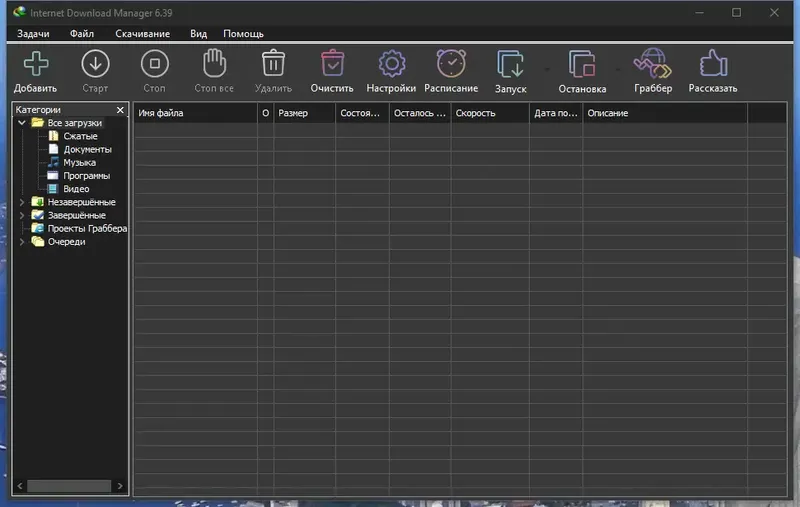Expand the Очереди tree node
Image resolution: width=800 pixels, height=507 pixels.
(22, 242)
